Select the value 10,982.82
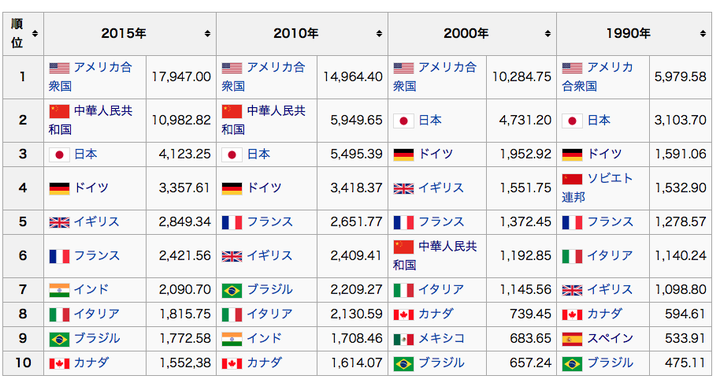Viewport: 720px width, 383px height. click(181, 120)
